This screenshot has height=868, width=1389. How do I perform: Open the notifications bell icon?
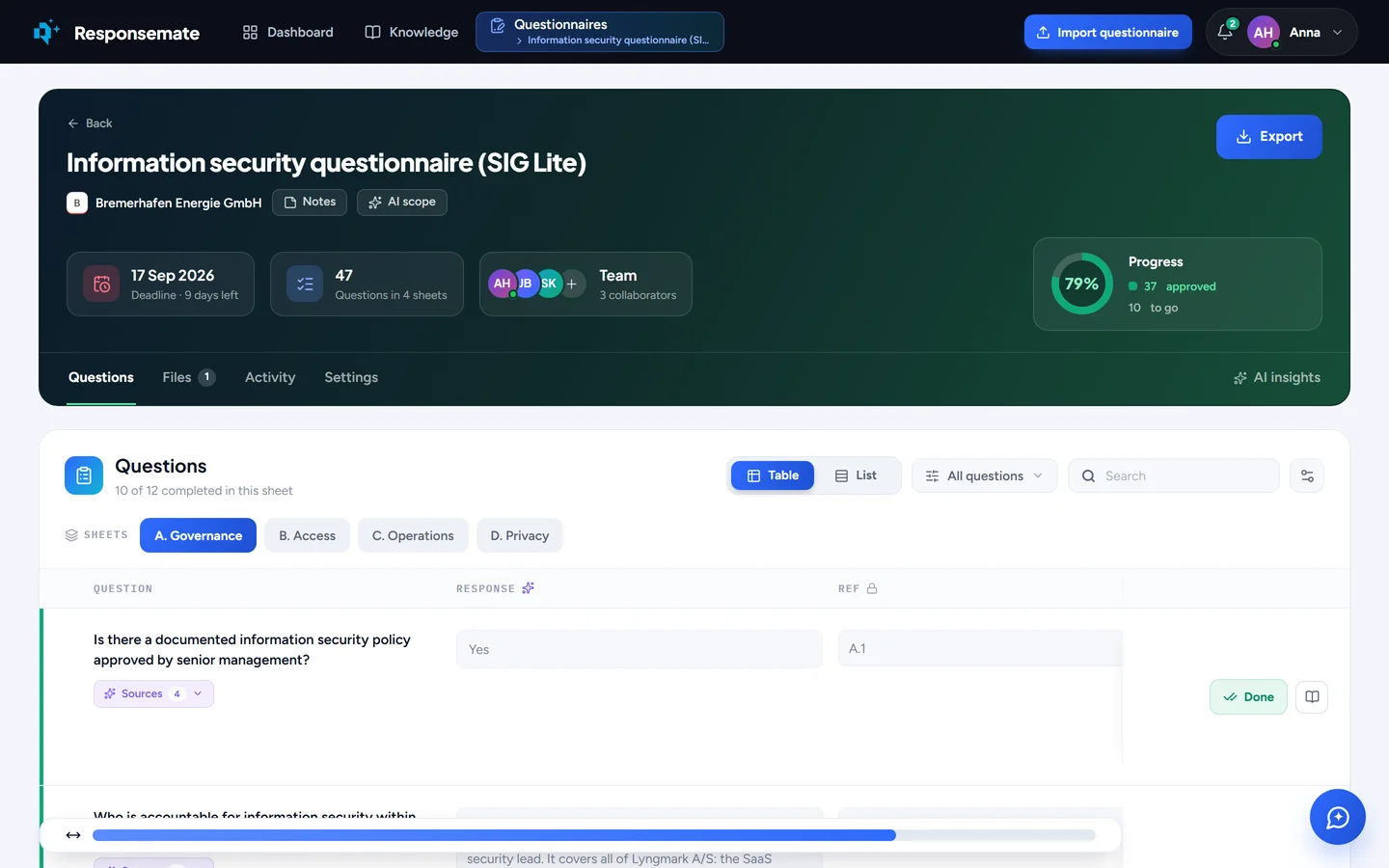click(x=1225, y=32)
